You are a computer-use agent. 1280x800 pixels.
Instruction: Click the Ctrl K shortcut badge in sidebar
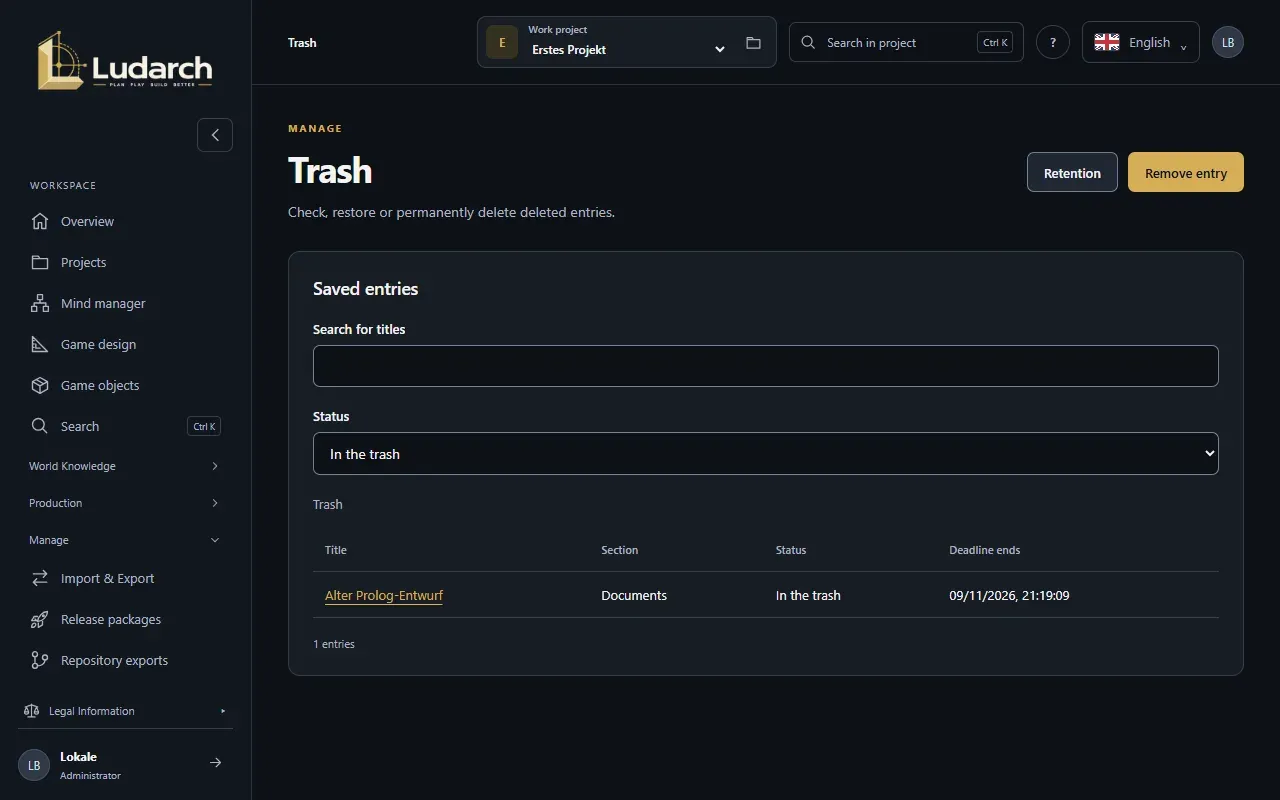pos(204,426)
